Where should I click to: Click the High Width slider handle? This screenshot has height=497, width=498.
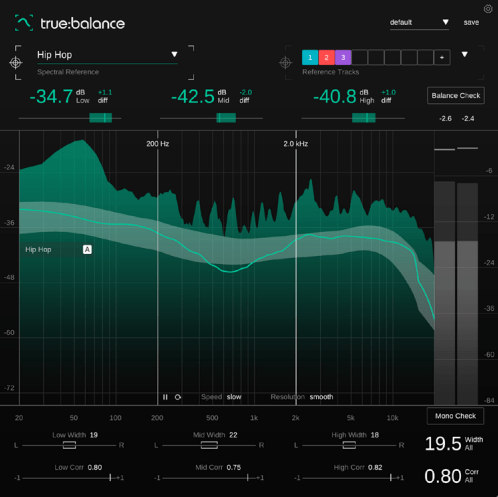click(x=349, y=445)
